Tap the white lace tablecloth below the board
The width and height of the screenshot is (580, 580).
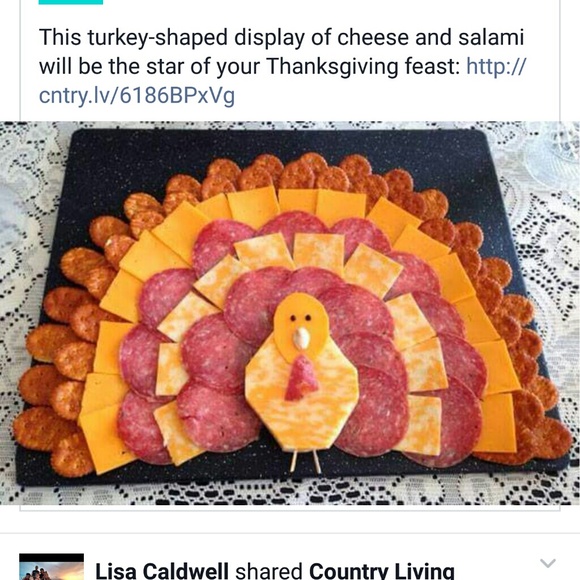tap(289, 492)
